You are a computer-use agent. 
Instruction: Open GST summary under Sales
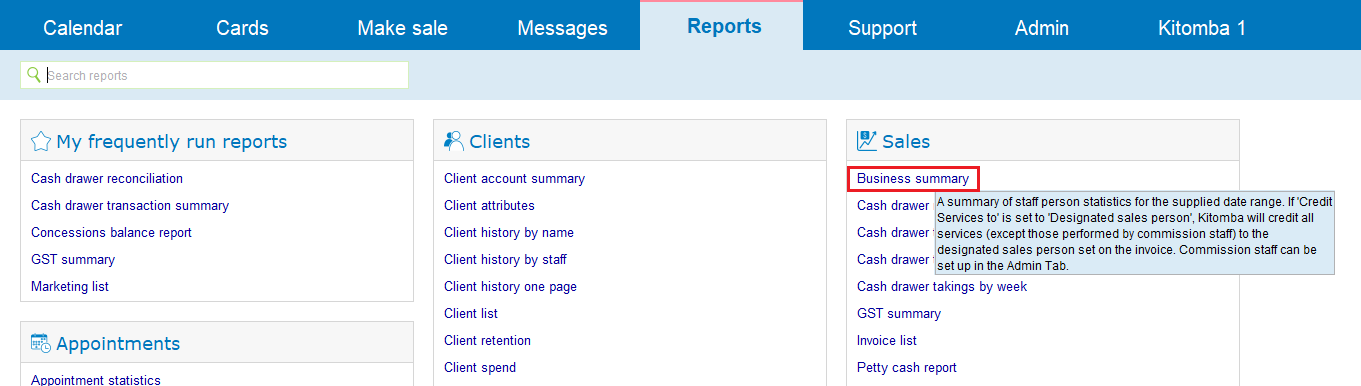899,314
